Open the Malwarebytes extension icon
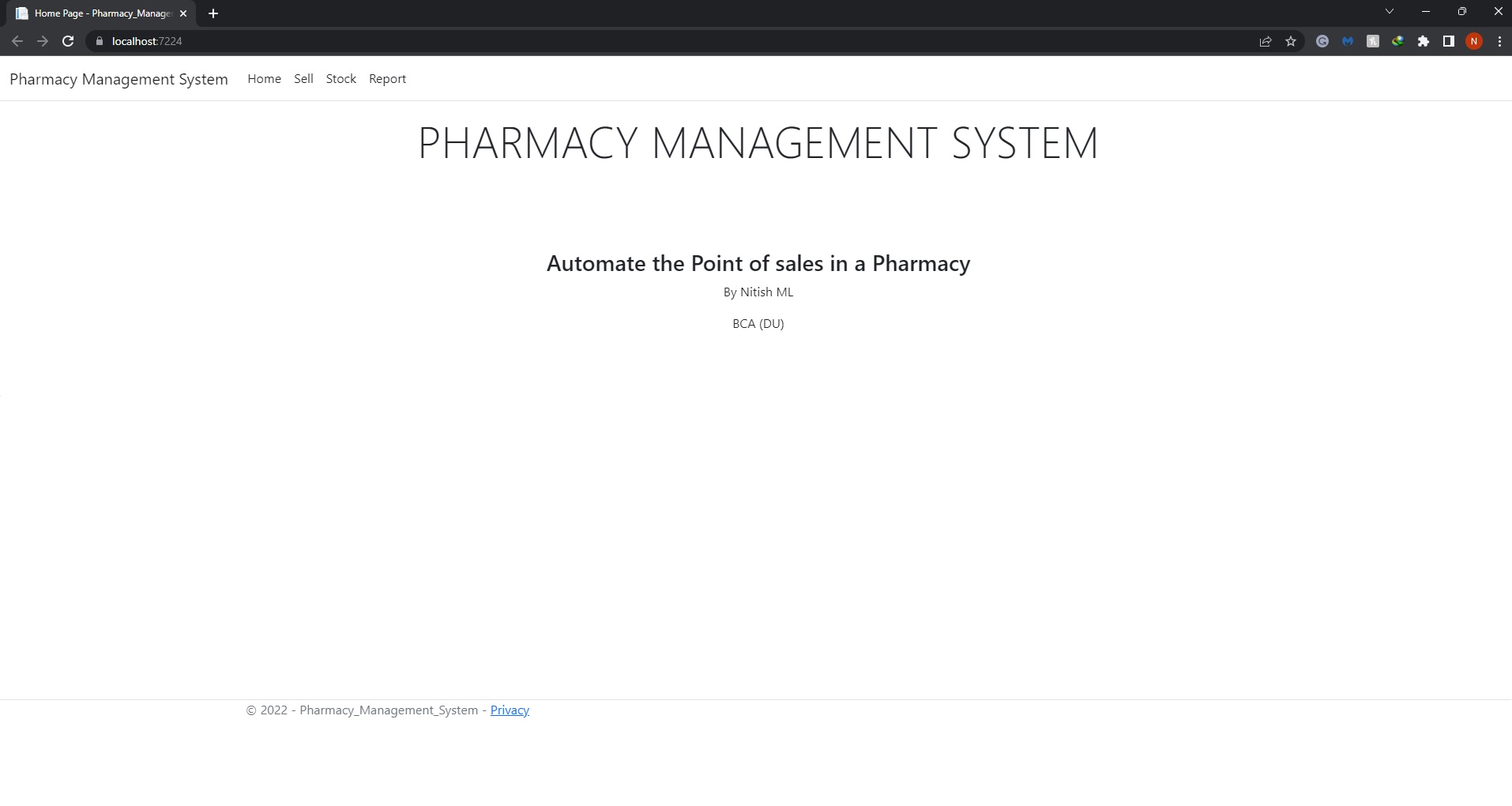 (x=1348, y=41)
